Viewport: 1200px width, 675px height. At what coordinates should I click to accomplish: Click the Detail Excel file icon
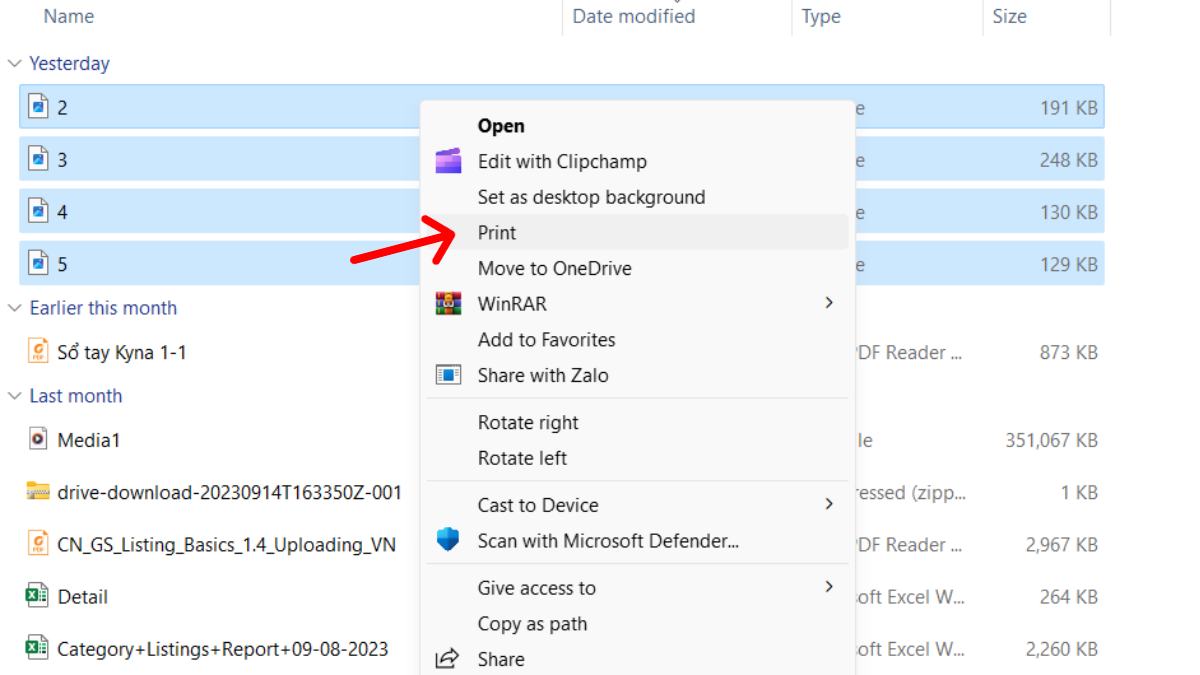[x=38, y=597]
